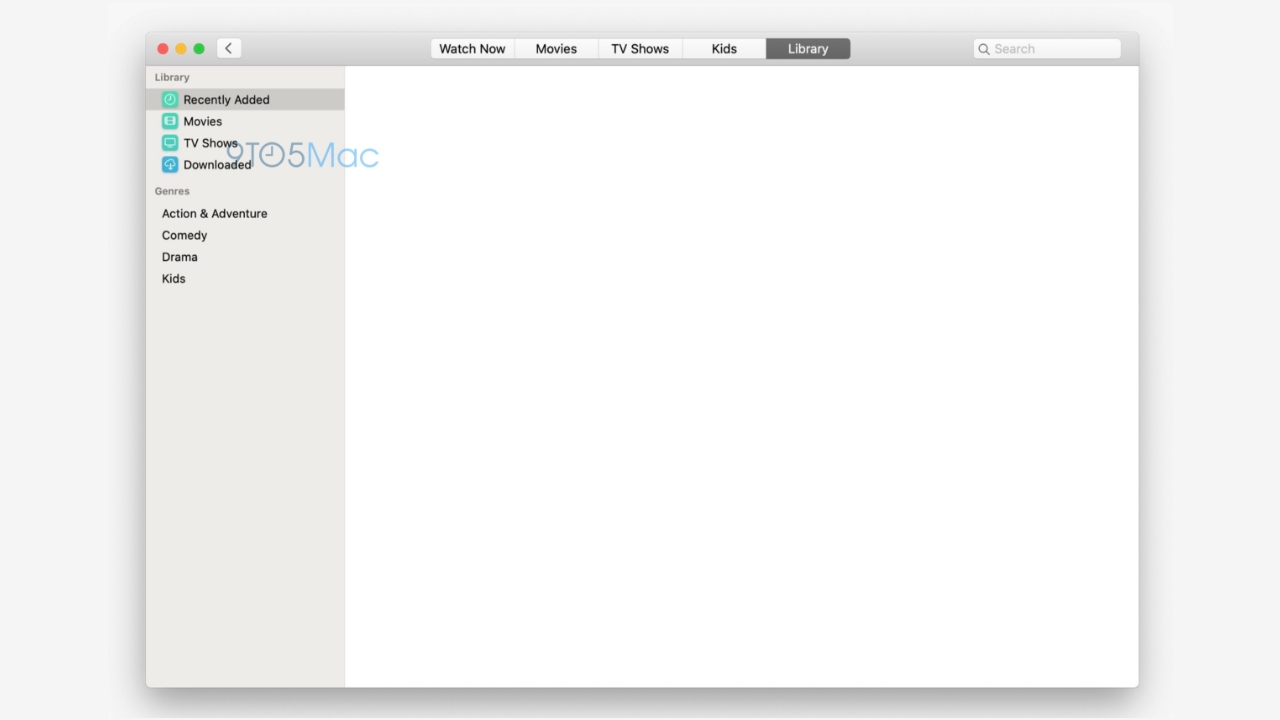Close the window with the red button

pyautogui.click(x=163, y=49)
